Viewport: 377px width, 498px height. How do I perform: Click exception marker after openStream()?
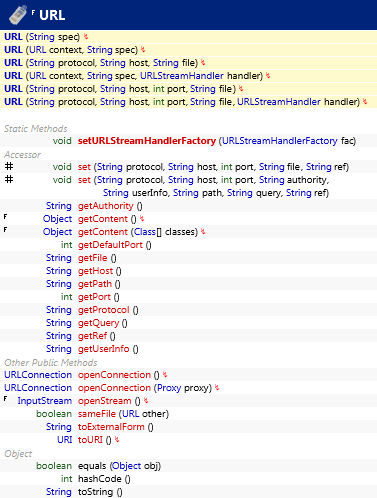tap(146, 401)
